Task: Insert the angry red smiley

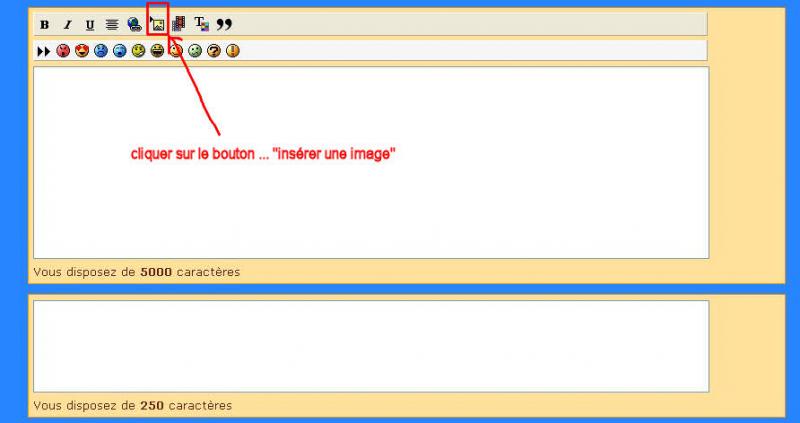Action: click(63, 51)
